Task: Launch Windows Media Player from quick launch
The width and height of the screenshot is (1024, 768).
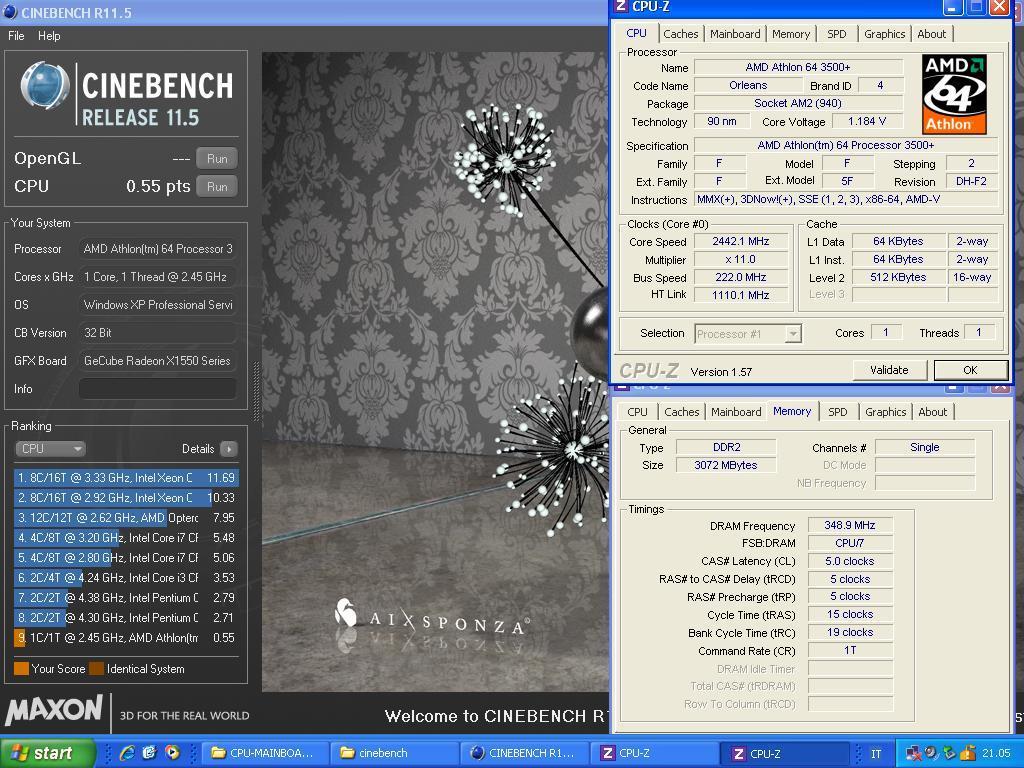Action: pos(172,753)
